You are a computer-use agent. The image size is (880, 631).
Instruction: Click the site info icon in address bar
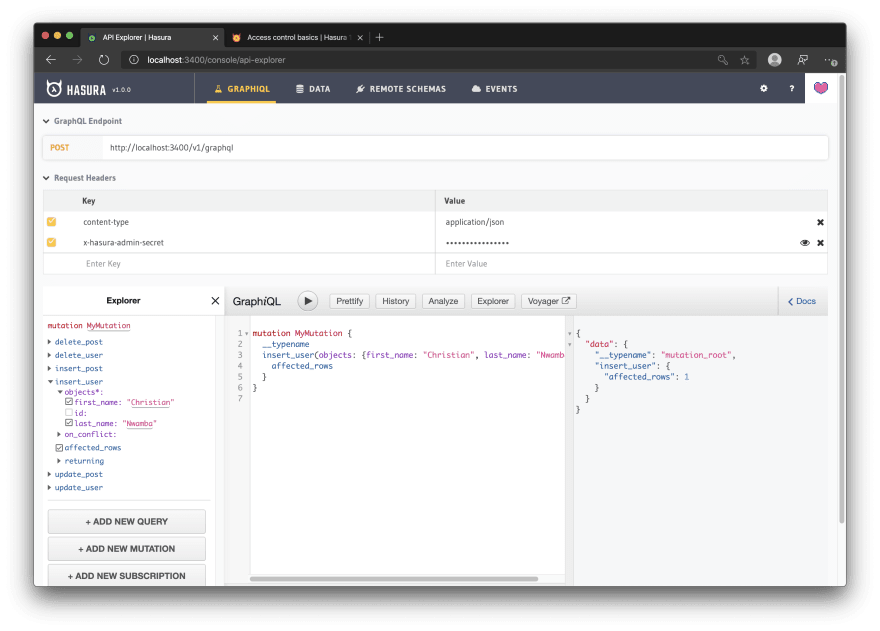pos(134,60)
